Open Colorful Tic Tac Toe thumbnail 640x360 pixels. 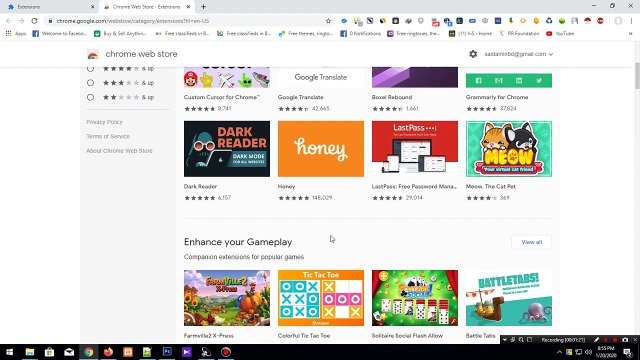(321, 298)
